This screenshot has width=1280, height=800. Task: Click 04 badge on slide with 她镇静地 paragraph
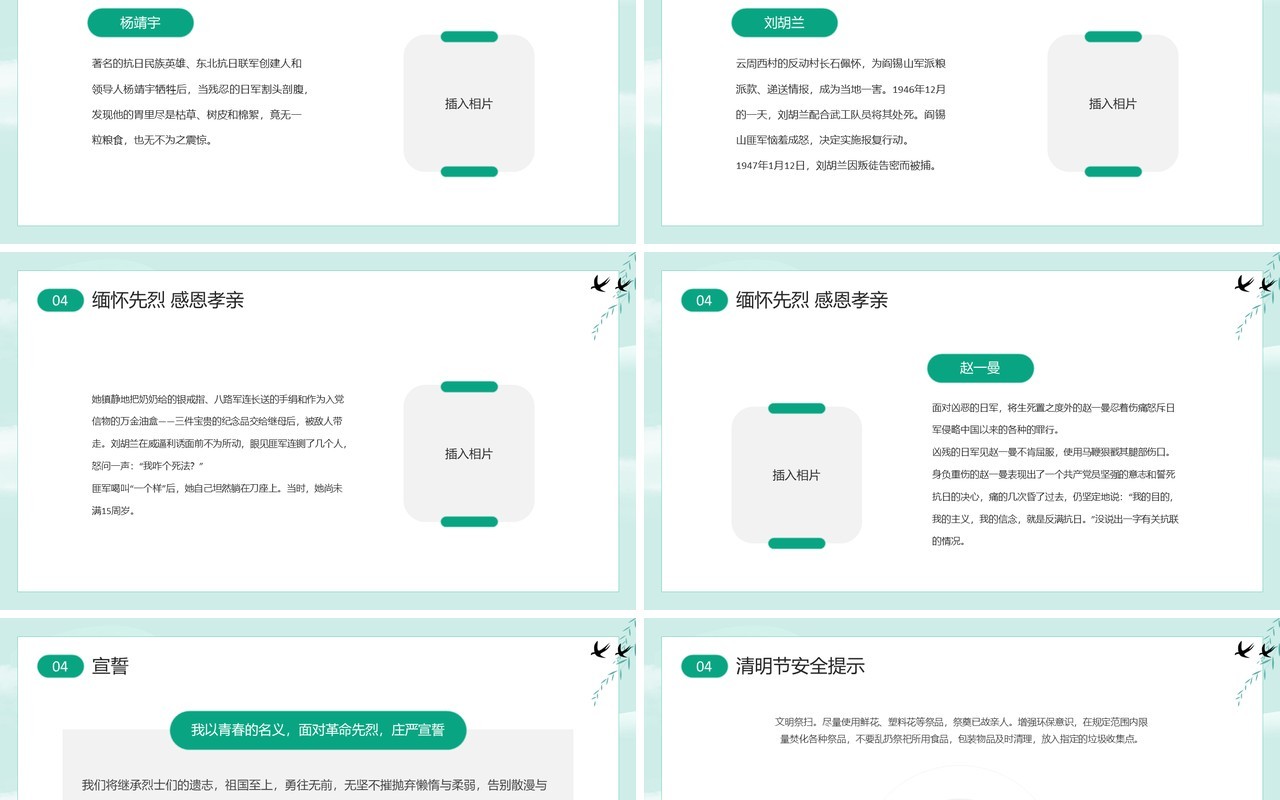[x=60, y=300]
